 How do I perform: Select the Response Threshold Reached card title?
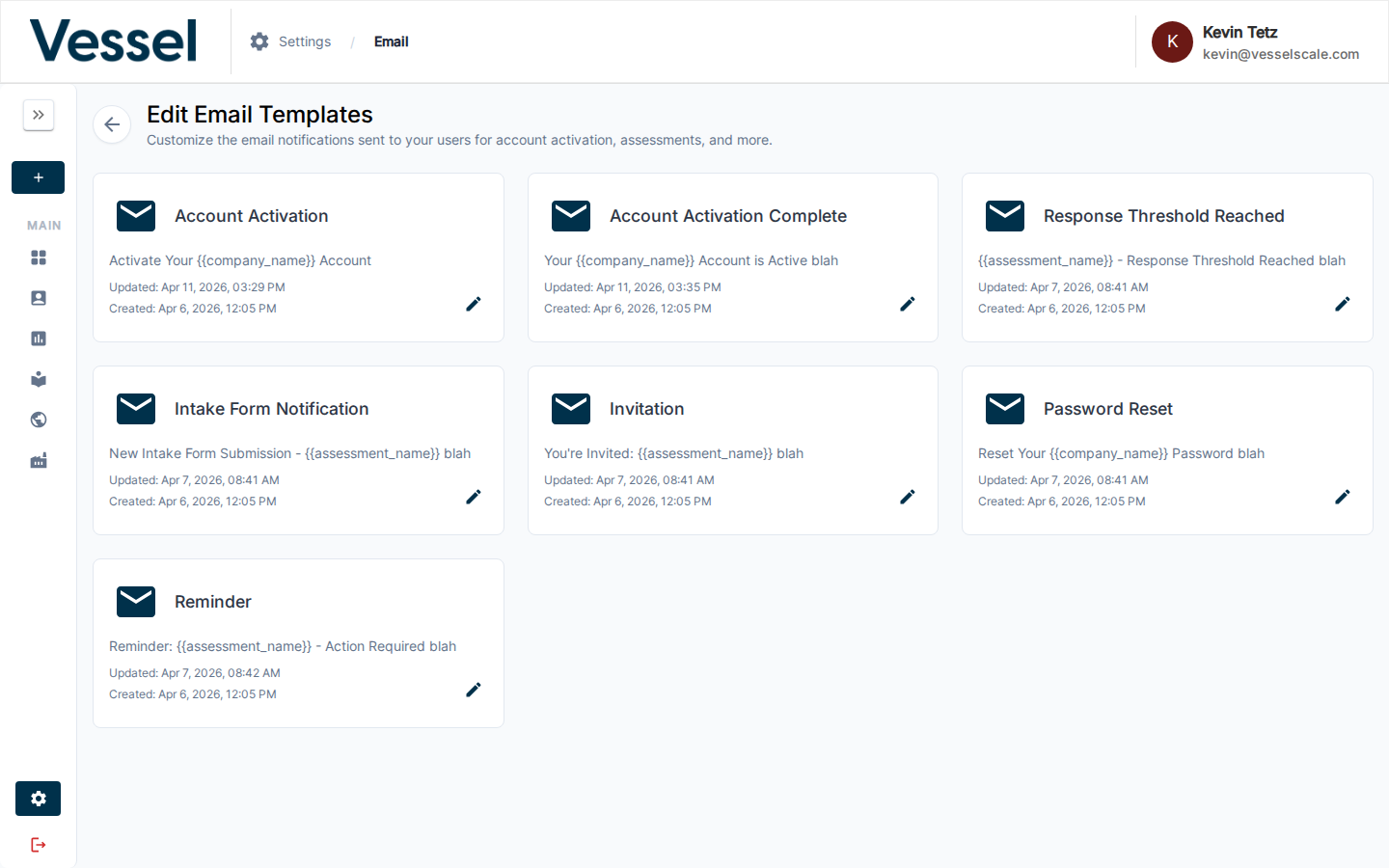pyautogui.click(x=1164, y=216)
